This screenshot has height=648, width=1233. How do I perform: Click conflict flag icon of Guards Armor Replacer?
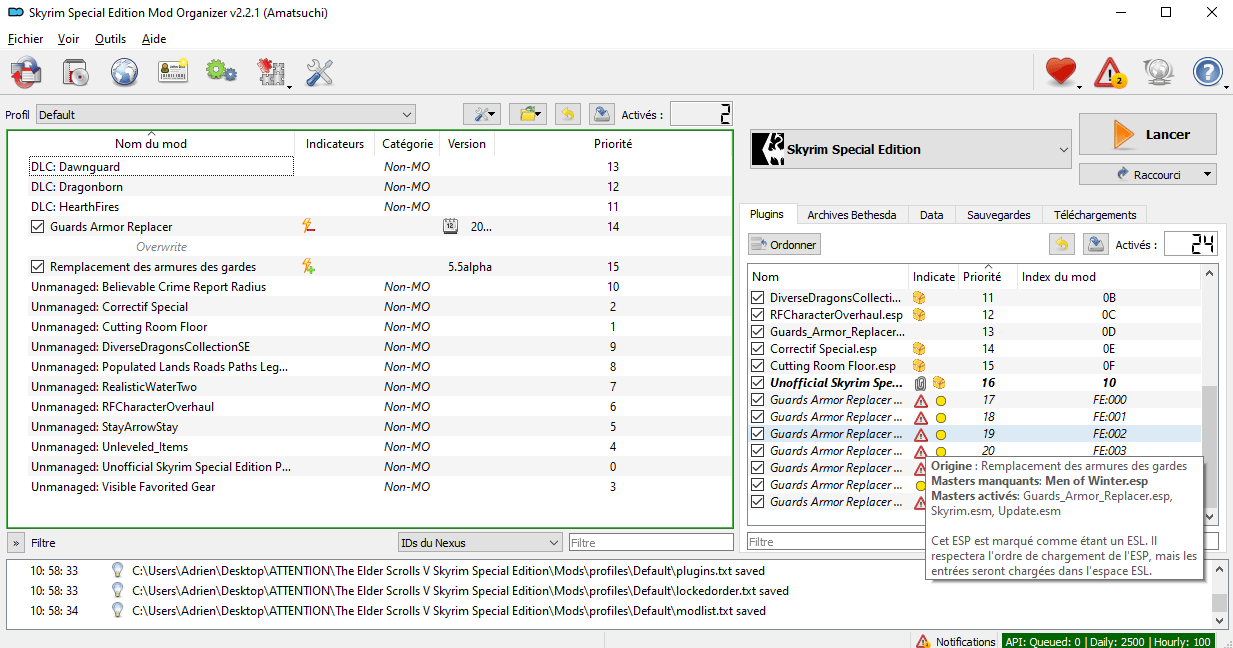coord(309,227)
